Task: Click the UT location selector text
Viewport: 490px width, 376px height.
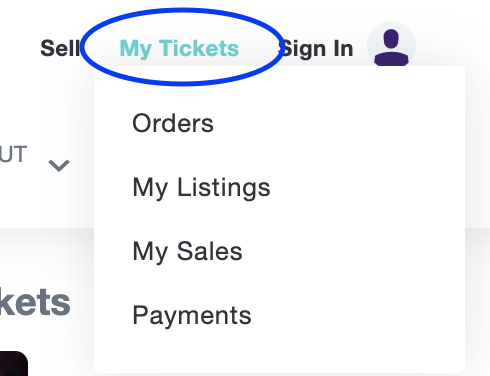Action: click(13, 154)
